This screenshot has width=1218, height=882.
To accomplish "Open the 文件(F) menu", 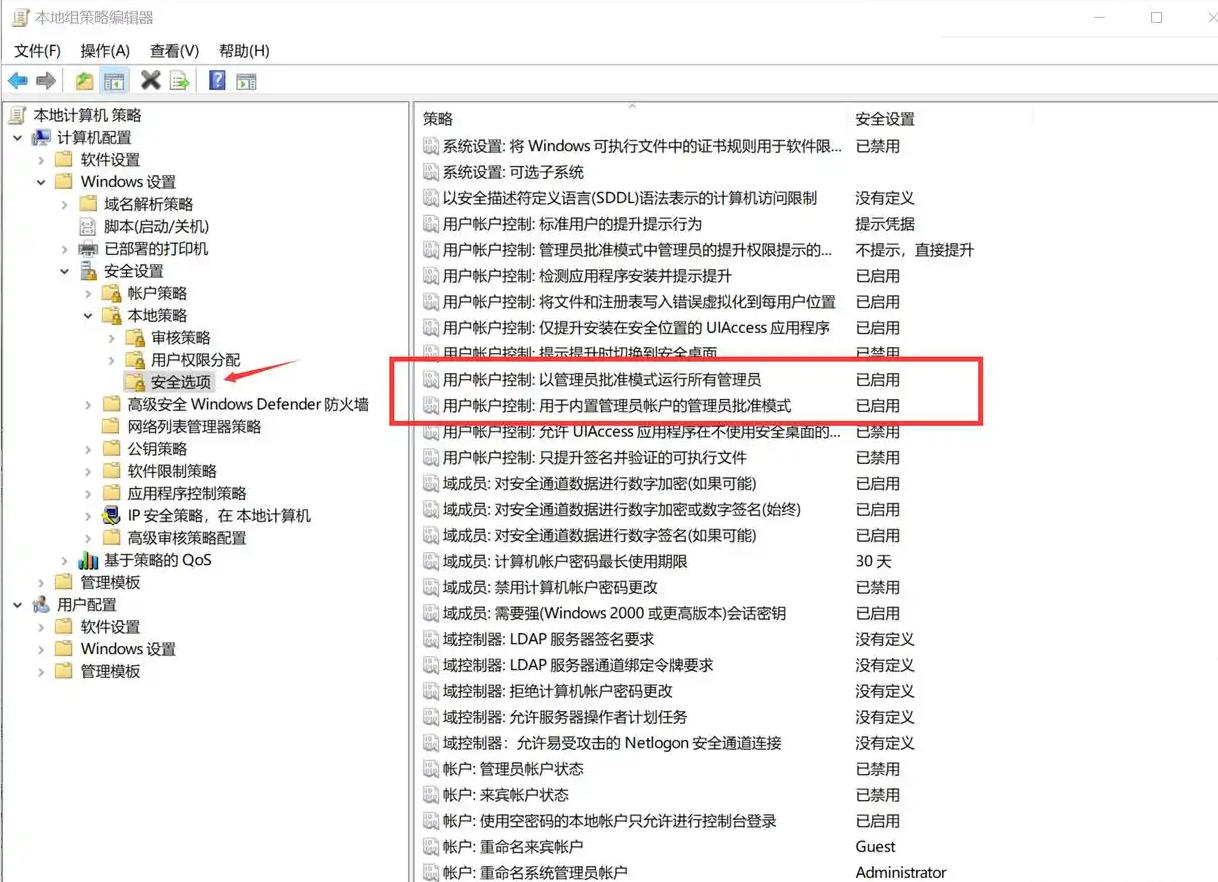I will (x=37, y=51).
